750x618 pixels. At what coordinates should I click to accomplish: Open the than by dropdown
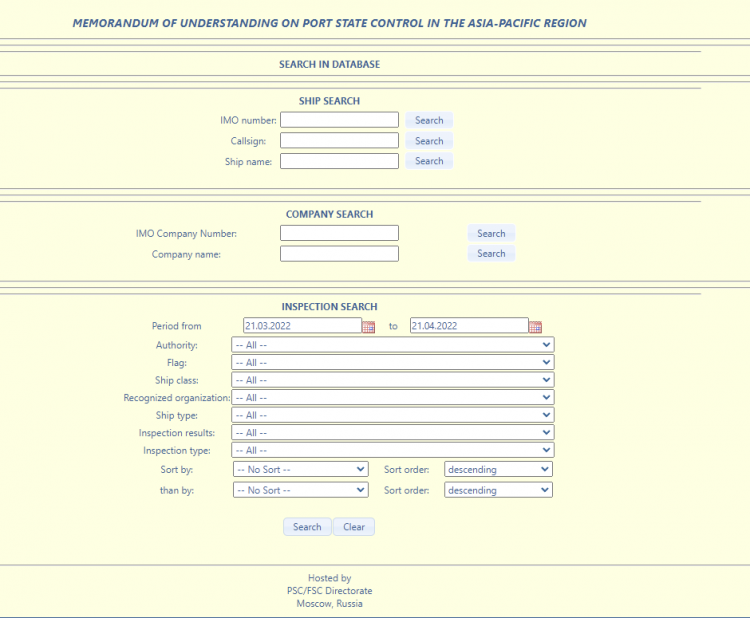click(x=301, y=490)
